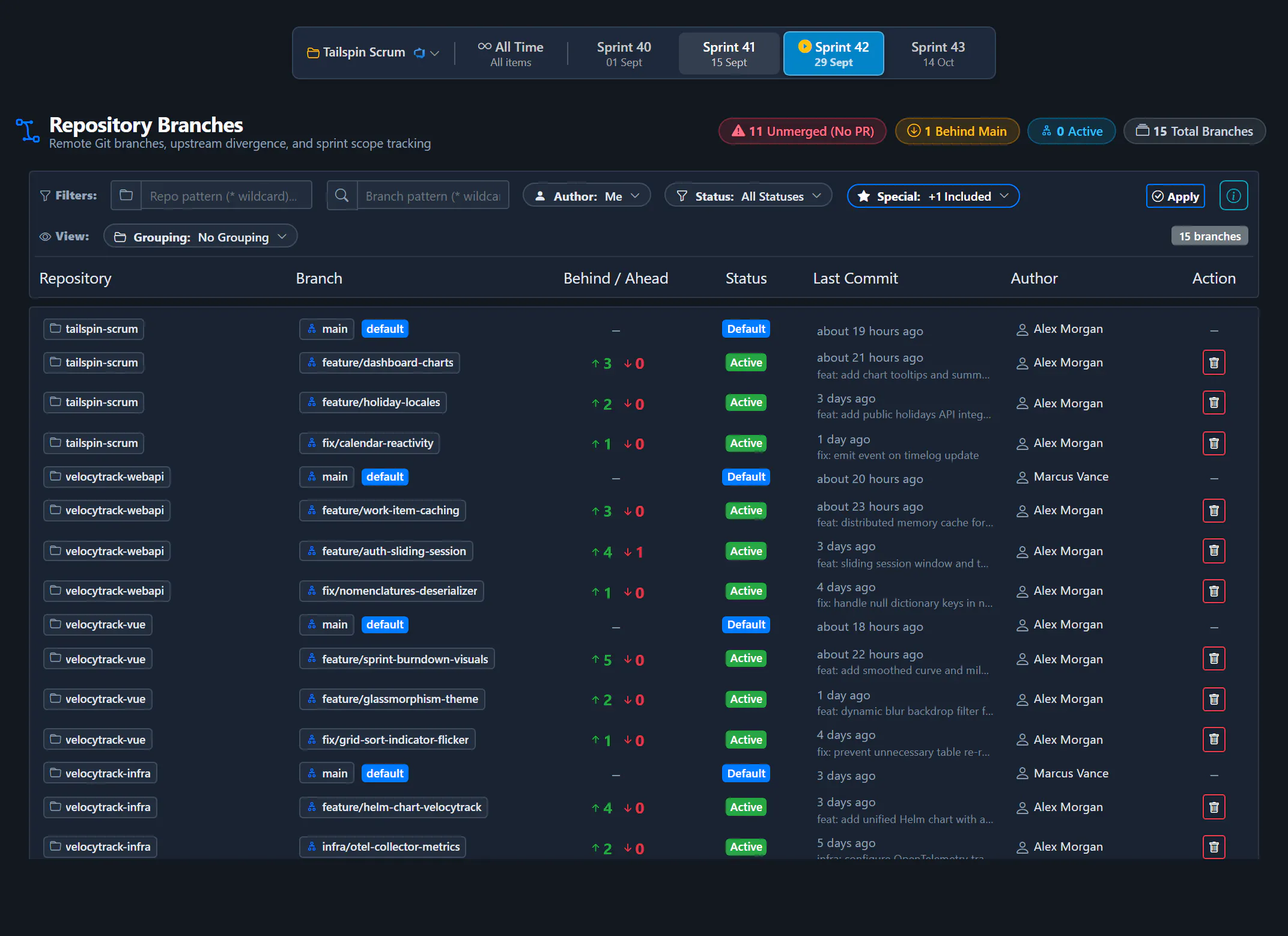Delete the feature/sprint-burndown-visuals branch
This screenshot has height=936, width=1288.
click(1214, 658)
